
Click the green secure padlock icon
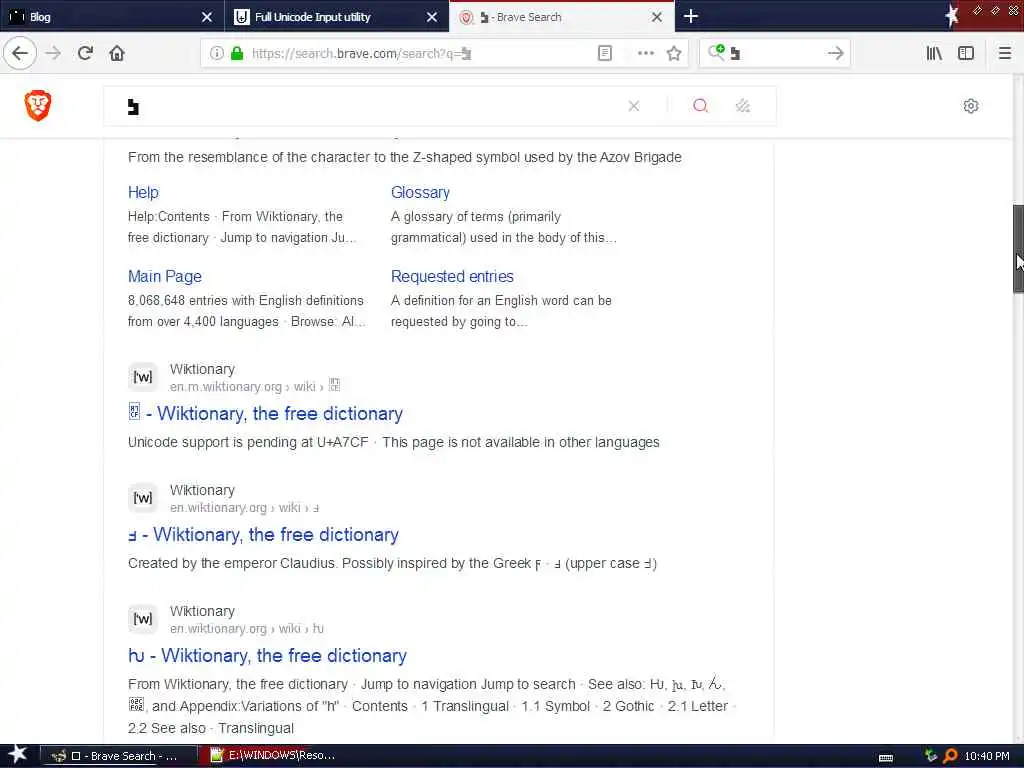tap(237, 54)
